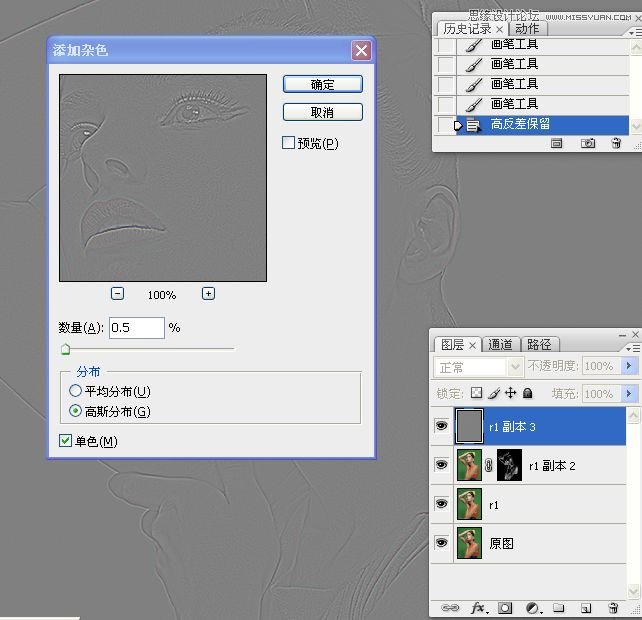This screenshot has width=642, height=620.
Task: Click the link layers icon in Layers panel
Action: 449,608
